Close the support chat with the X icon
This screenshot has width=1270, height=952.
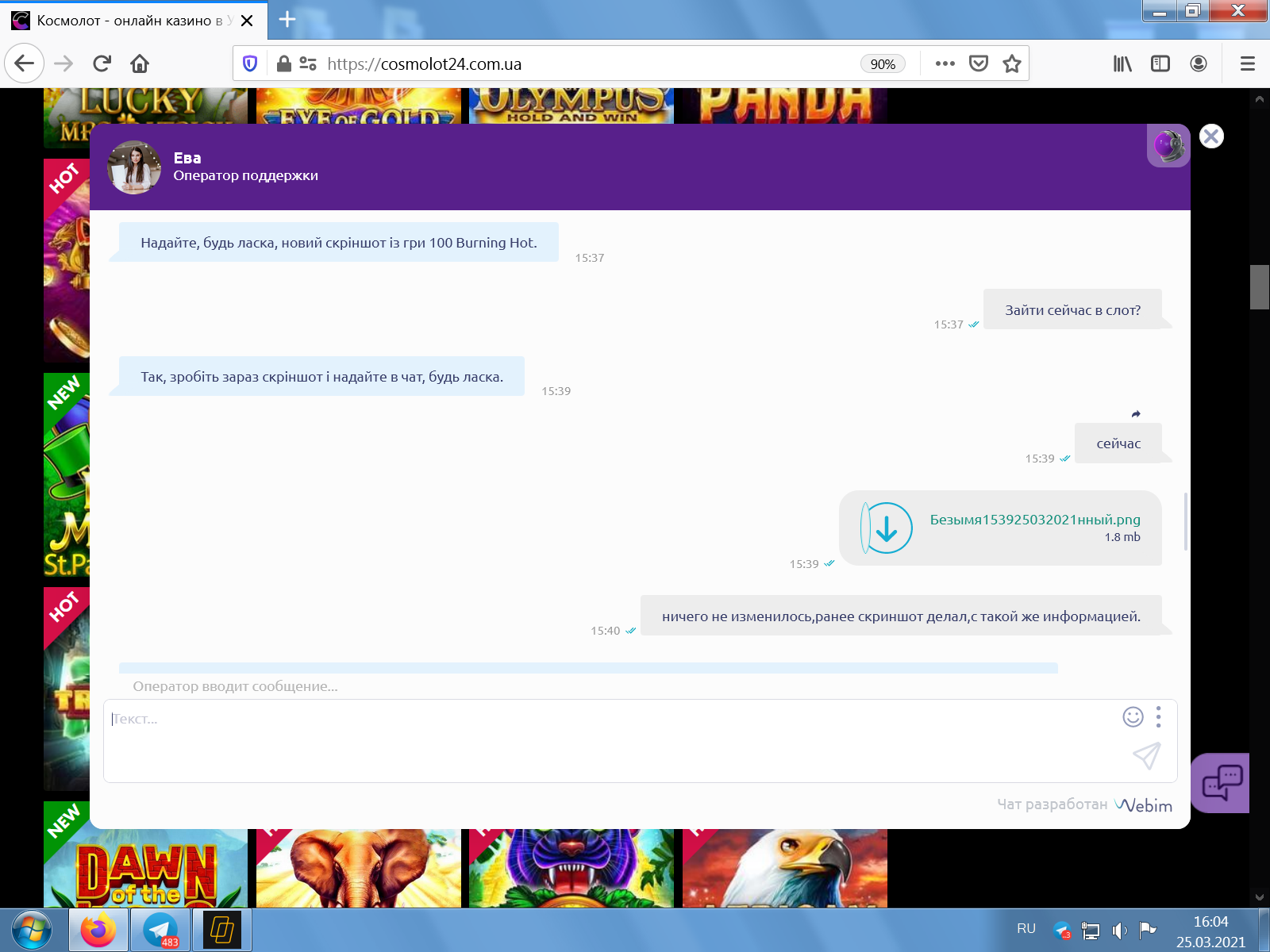1211,136
